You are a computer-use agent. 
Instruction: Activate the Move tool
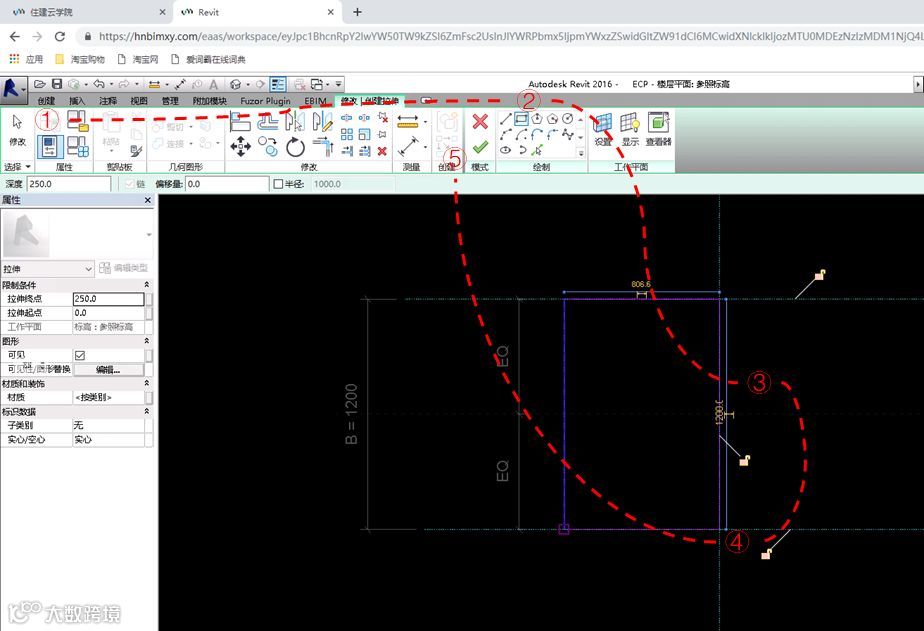[240, 146]
